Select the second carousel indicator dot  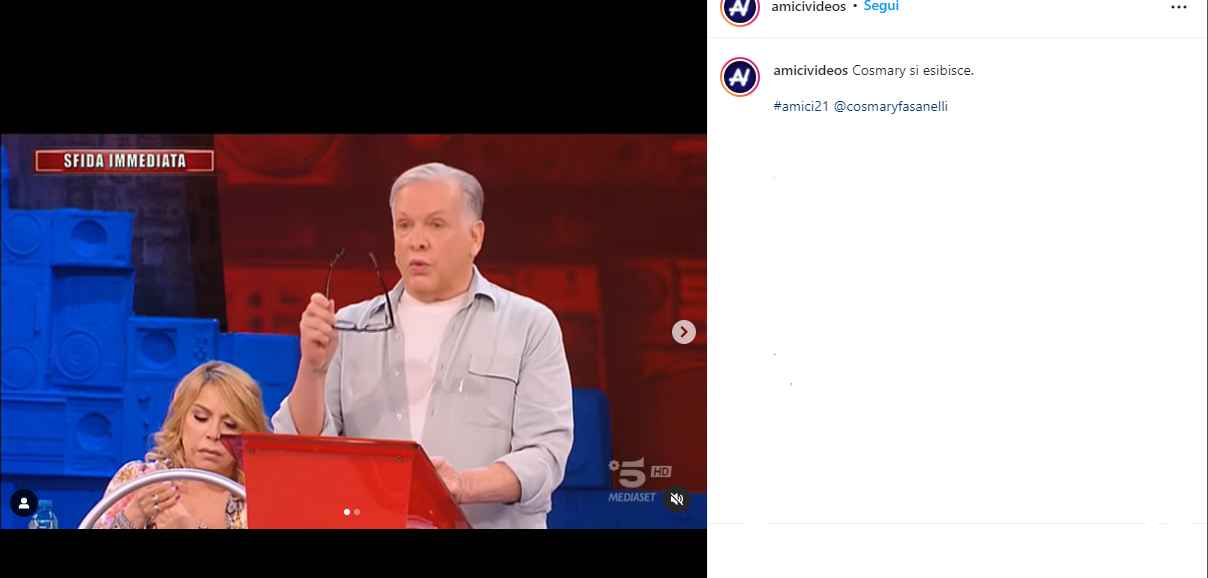click(357, 512)
